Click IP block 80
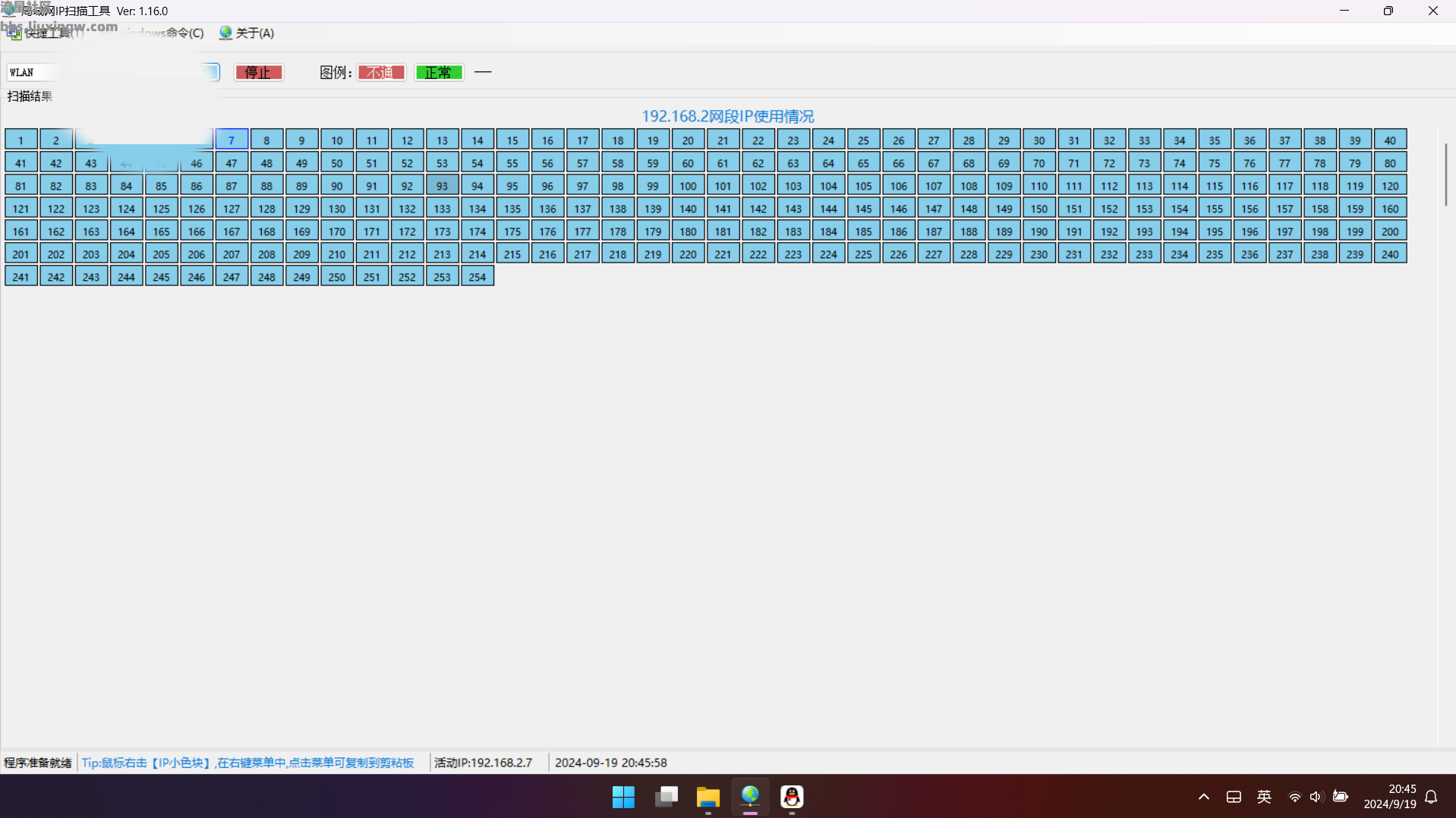 1390,162
